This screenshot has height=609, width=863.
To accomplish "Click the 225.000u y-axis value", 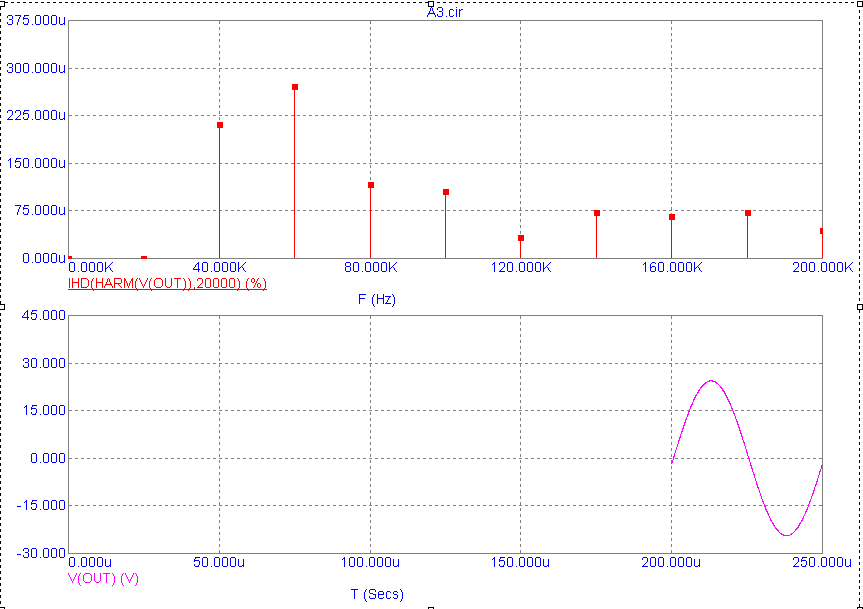I will tap(36, 116).
